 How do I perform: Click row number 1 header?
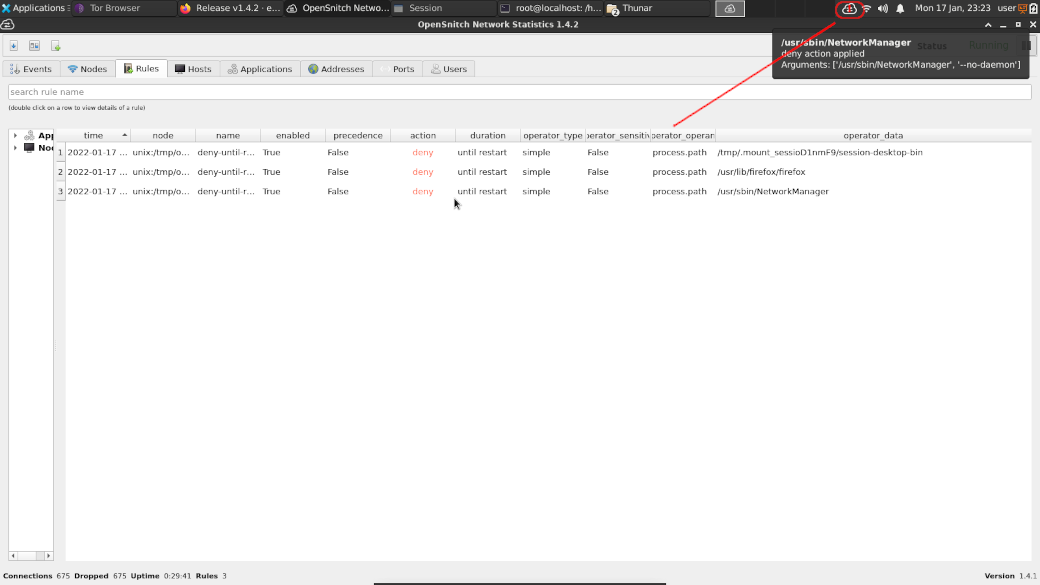tap(60, 153)
